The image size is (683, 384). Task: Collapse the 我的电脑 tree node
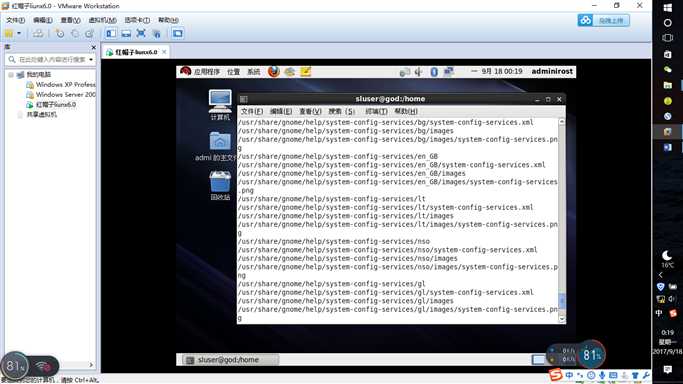click(x=11, y=74)
